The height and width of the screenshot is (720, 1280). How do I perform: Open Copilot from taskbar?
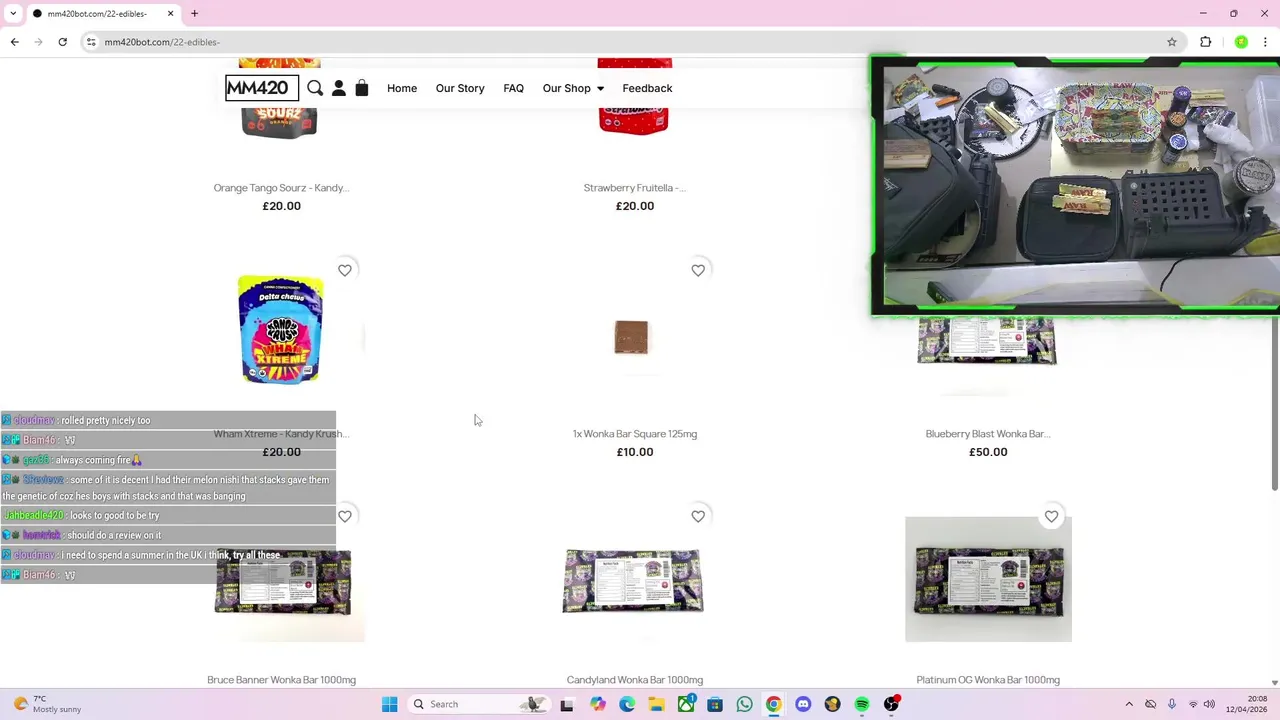point(598,704)
